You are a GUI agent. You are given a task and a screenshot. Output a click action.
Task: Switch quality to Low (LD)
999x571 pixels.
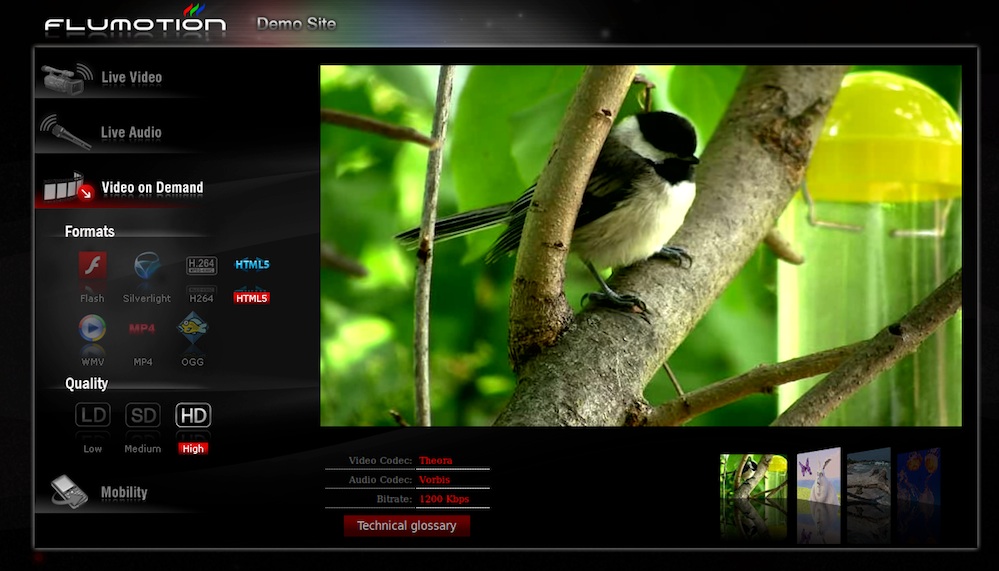(x=93, y=415)
